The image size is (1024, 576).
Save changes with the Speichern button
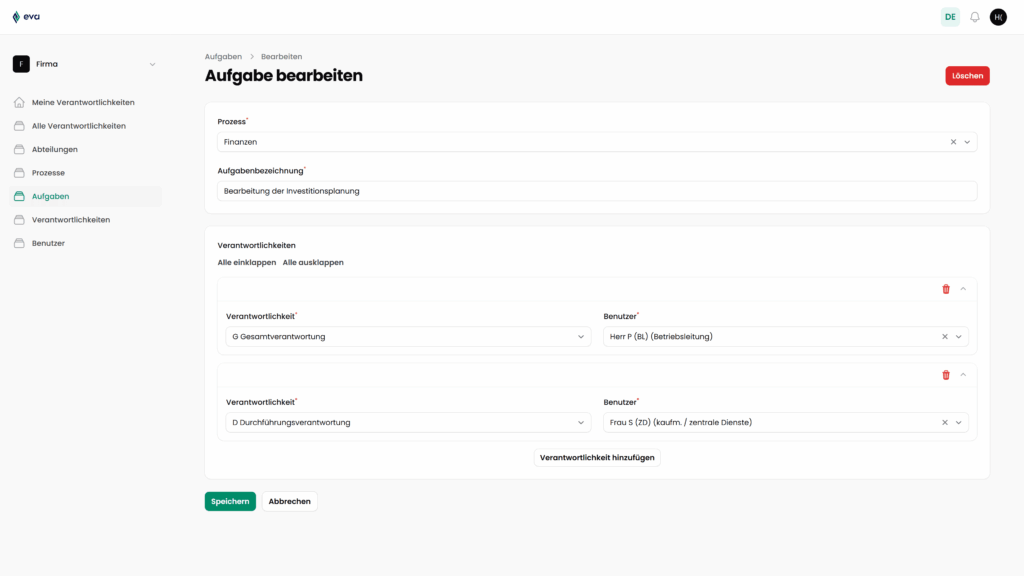point(230,501)
